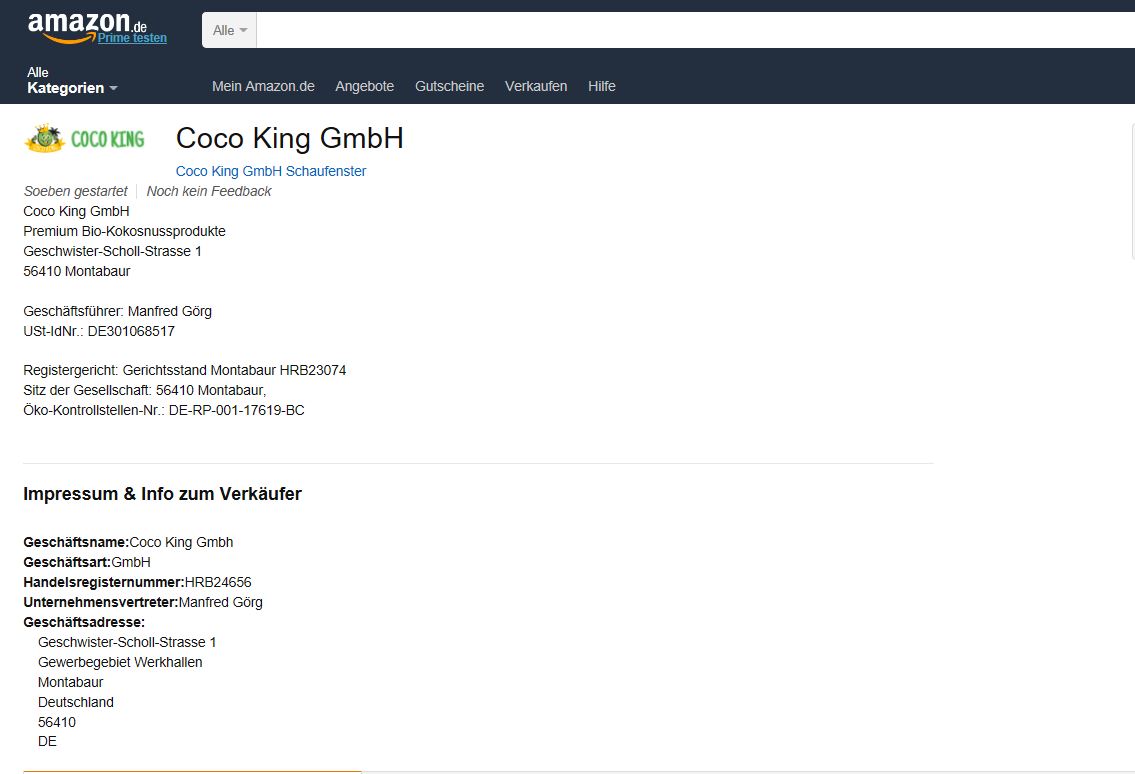Select the Sitz der Gesellschaft line

pyautogui.click(x=145, y=390)
